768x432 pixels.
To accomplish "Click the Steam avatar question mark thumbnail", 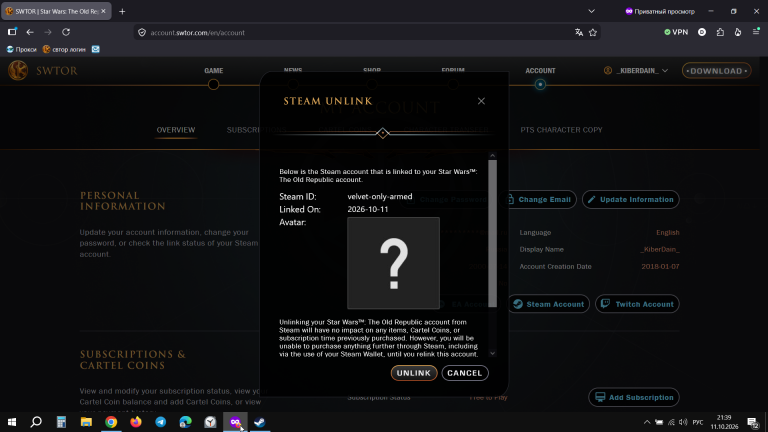I will pos(393,263).
